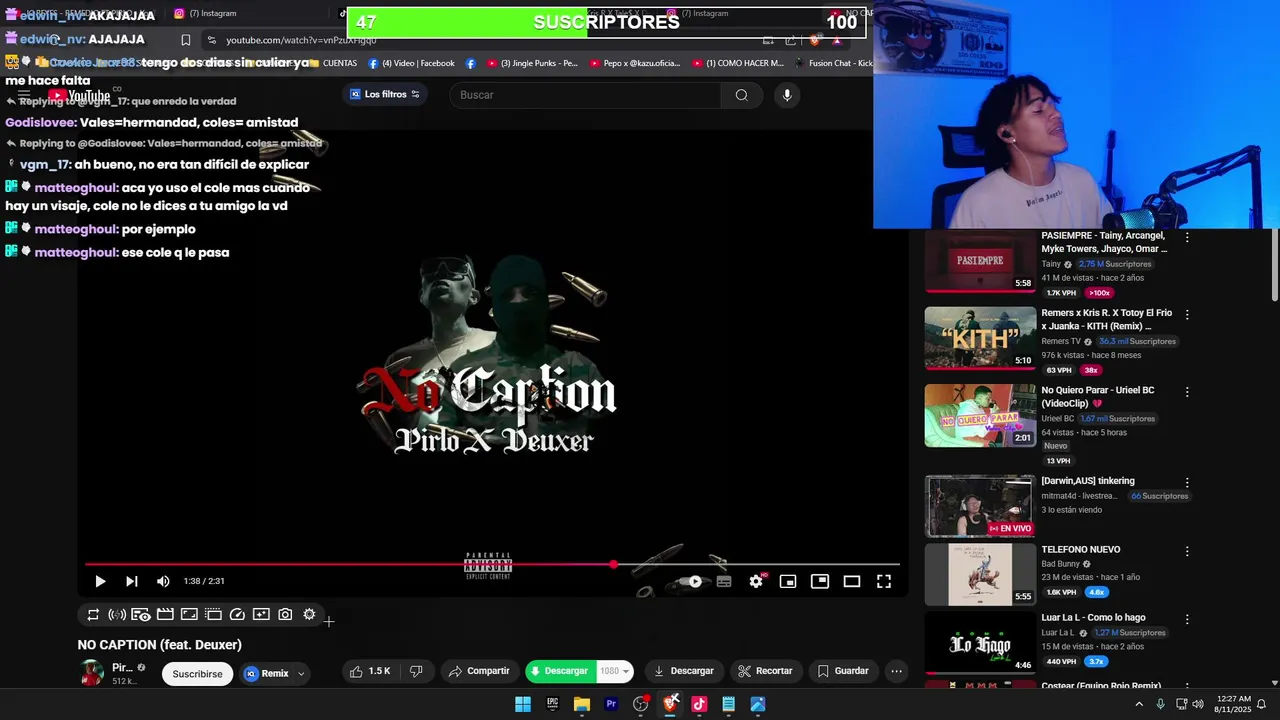Open the COMO HACER M... bookmark

737,63
